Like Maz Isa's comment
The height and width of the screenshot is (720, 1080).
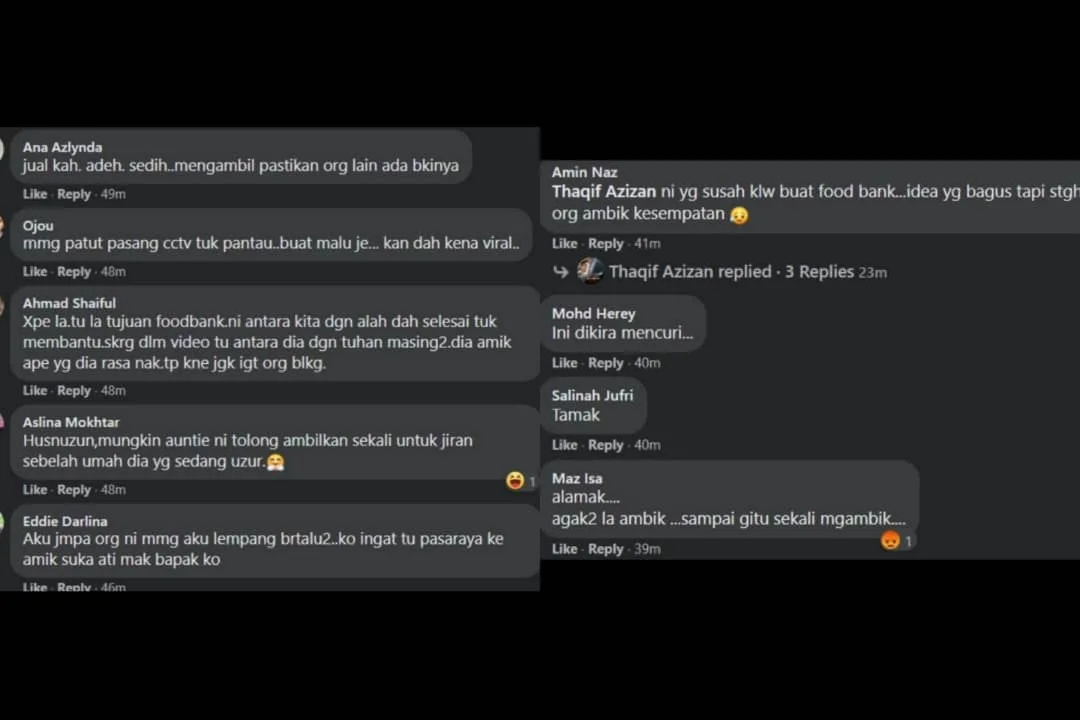pyautogui.click(x=564, y=549)
